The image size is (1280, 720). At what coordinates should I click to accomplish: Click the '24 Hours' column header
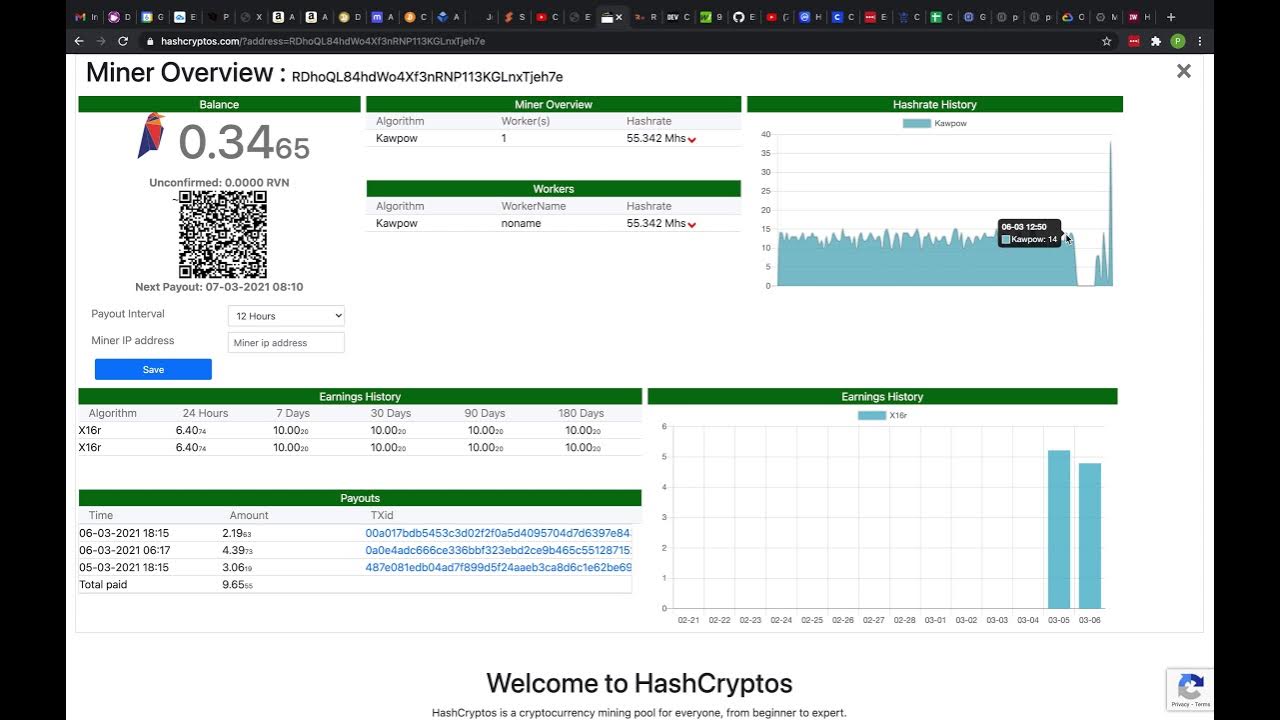pos(205,413)
